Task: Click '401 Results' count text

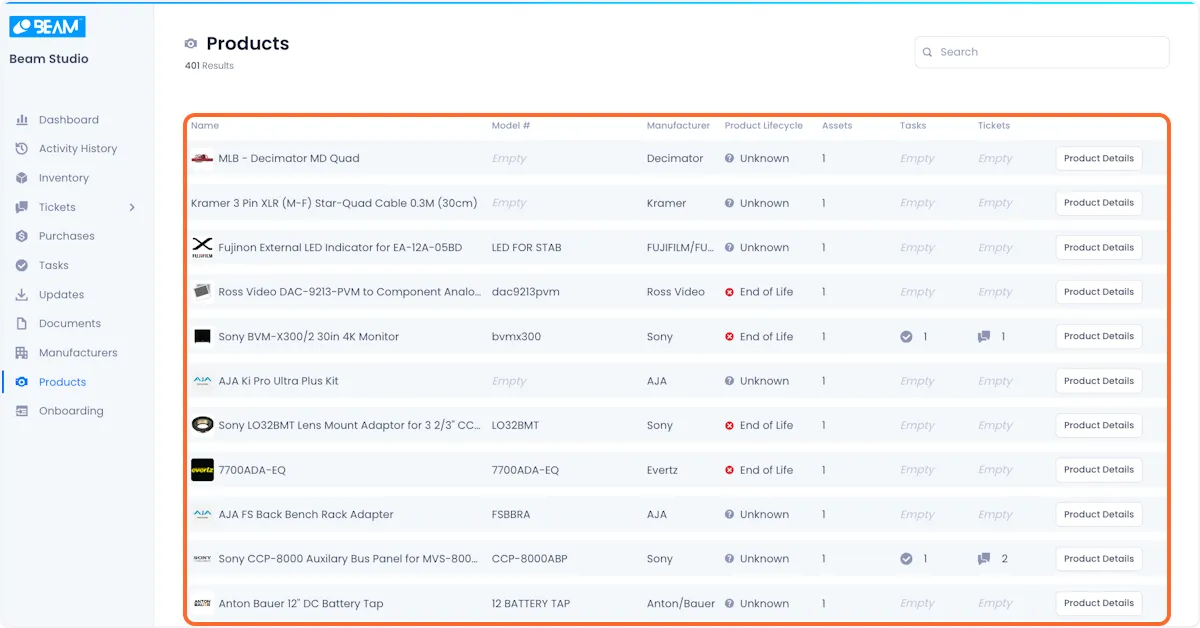Action: [x=209, y=66]
